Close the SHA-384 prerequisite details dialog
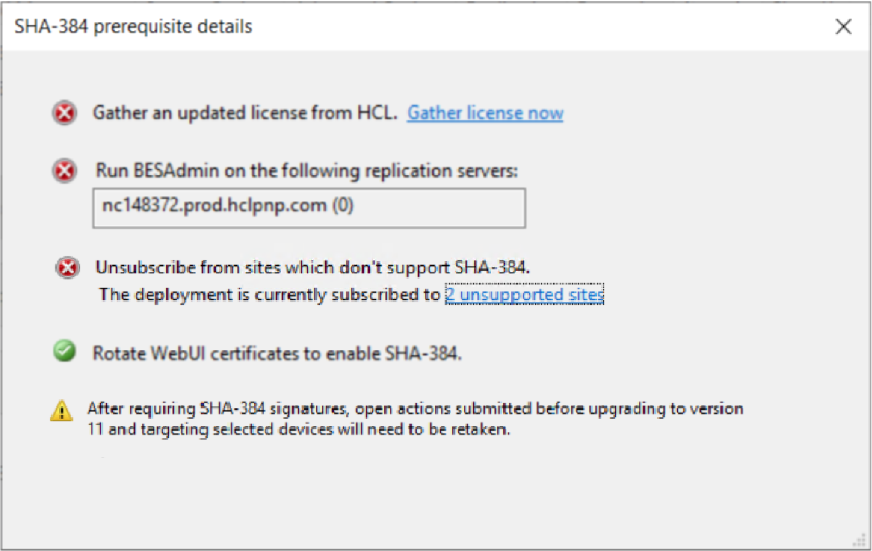 pos(843,27)
